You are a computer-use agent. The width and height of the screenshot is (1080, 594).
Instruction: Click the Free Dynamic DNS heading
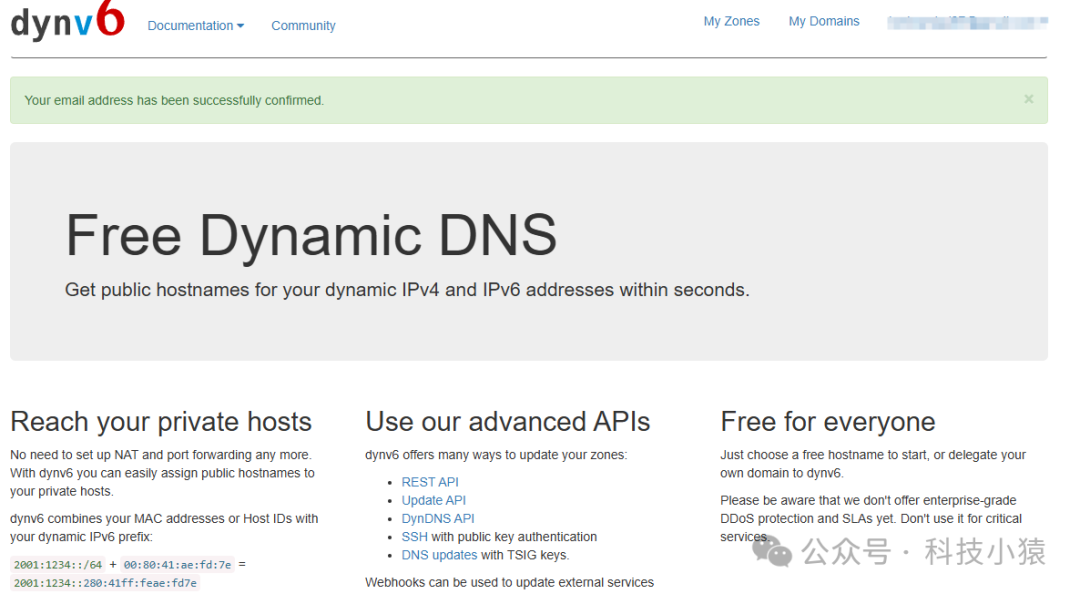click(311, 235)
